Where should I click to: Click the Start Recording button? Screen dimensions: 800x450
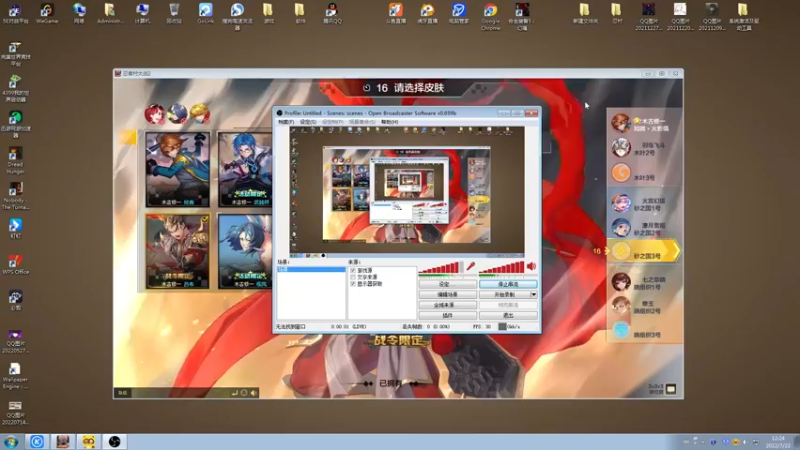(505, 294)
